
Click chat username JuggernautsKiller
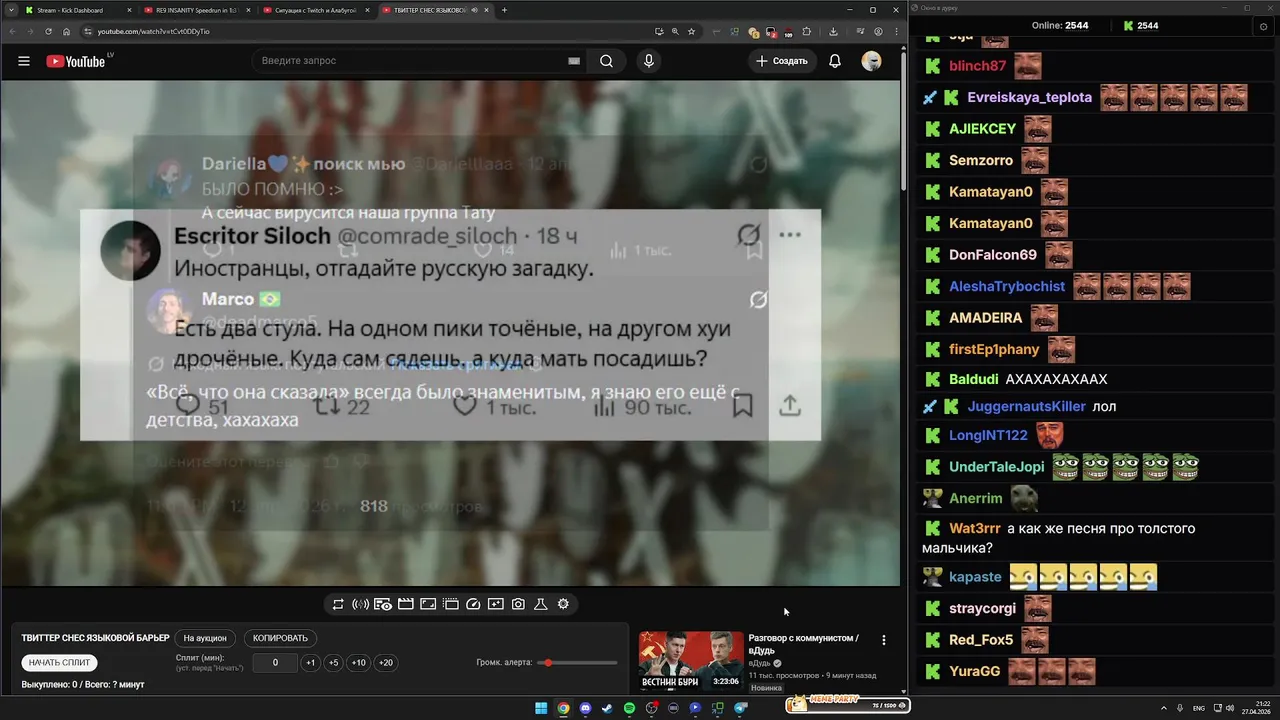pyautogui.click(x=1027, y=406)
